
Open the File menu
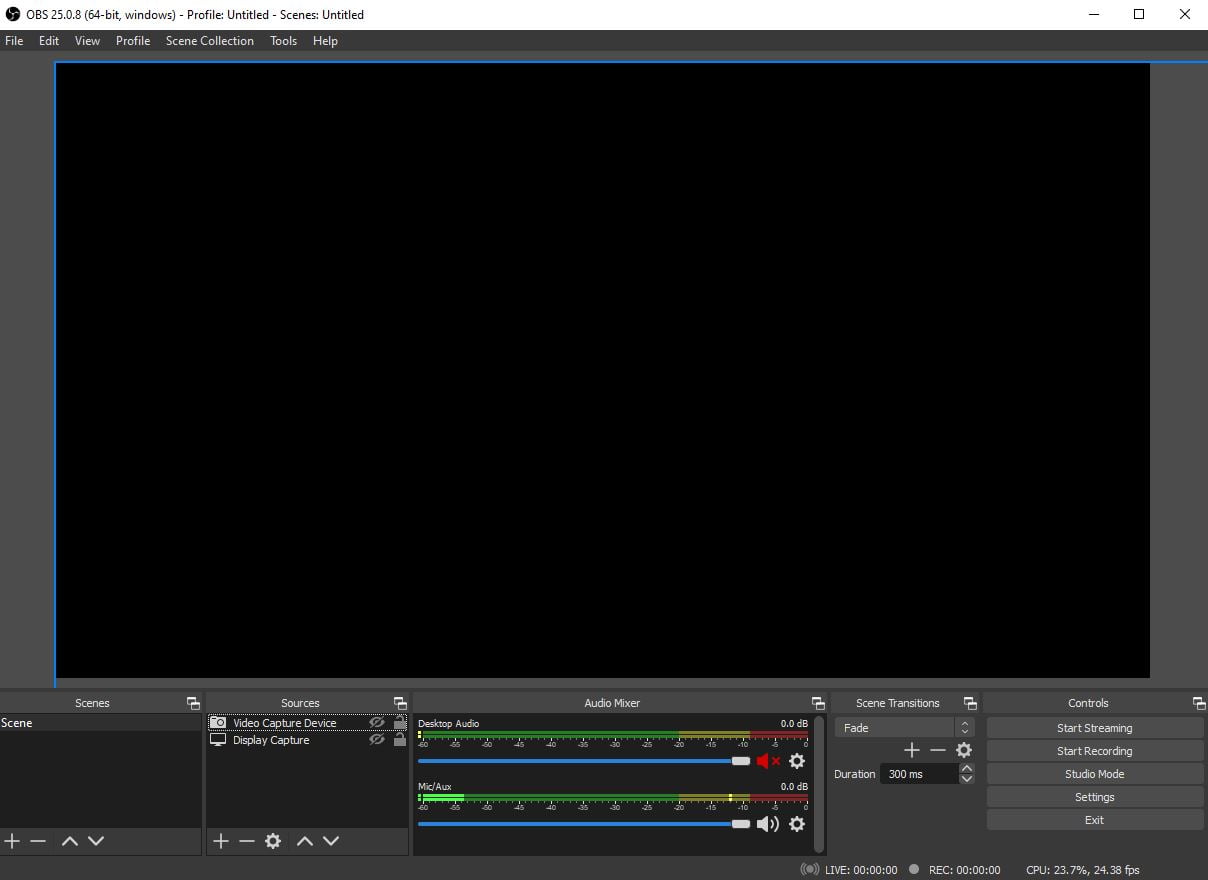(x=14, y=41)
